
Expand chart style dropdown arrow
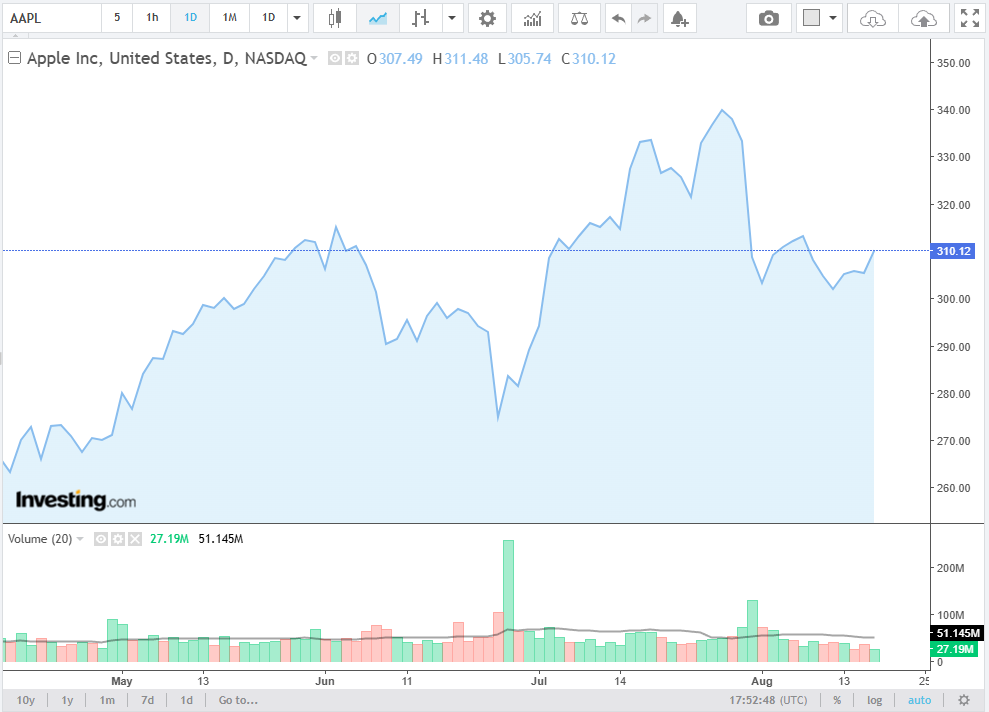point(452,18)
